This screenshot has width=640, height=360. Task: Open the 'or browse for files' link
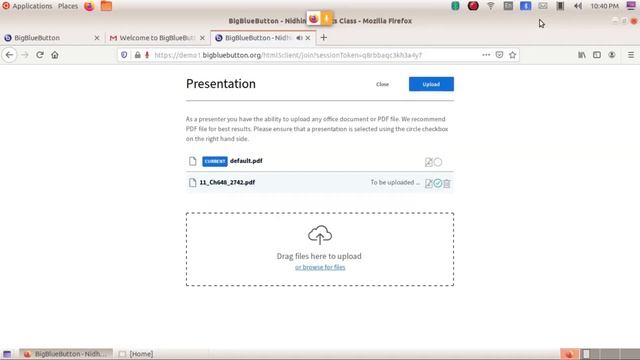(x=320, y=267)
